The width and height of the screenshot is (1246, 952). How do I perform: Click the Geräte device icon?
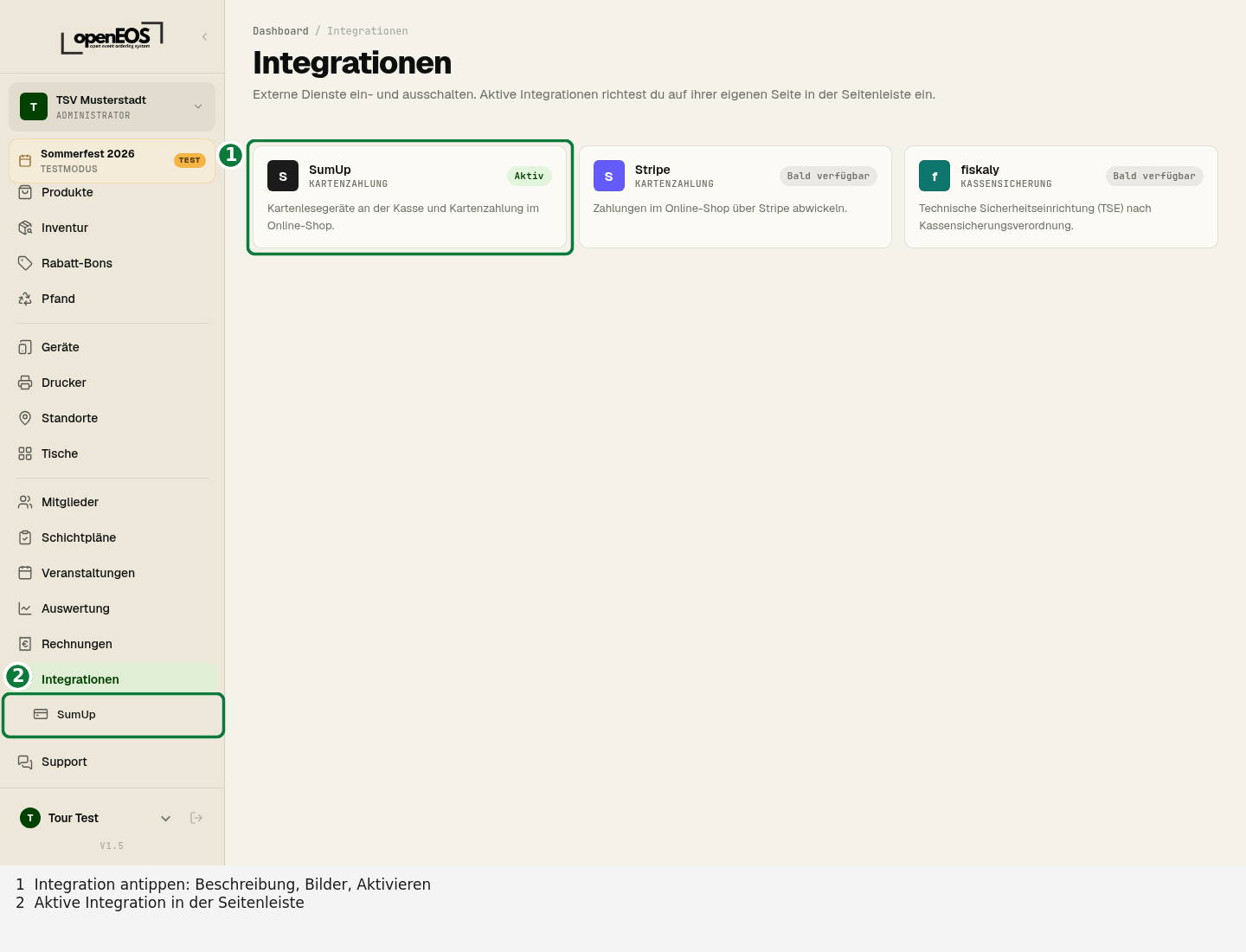point(25,347)
